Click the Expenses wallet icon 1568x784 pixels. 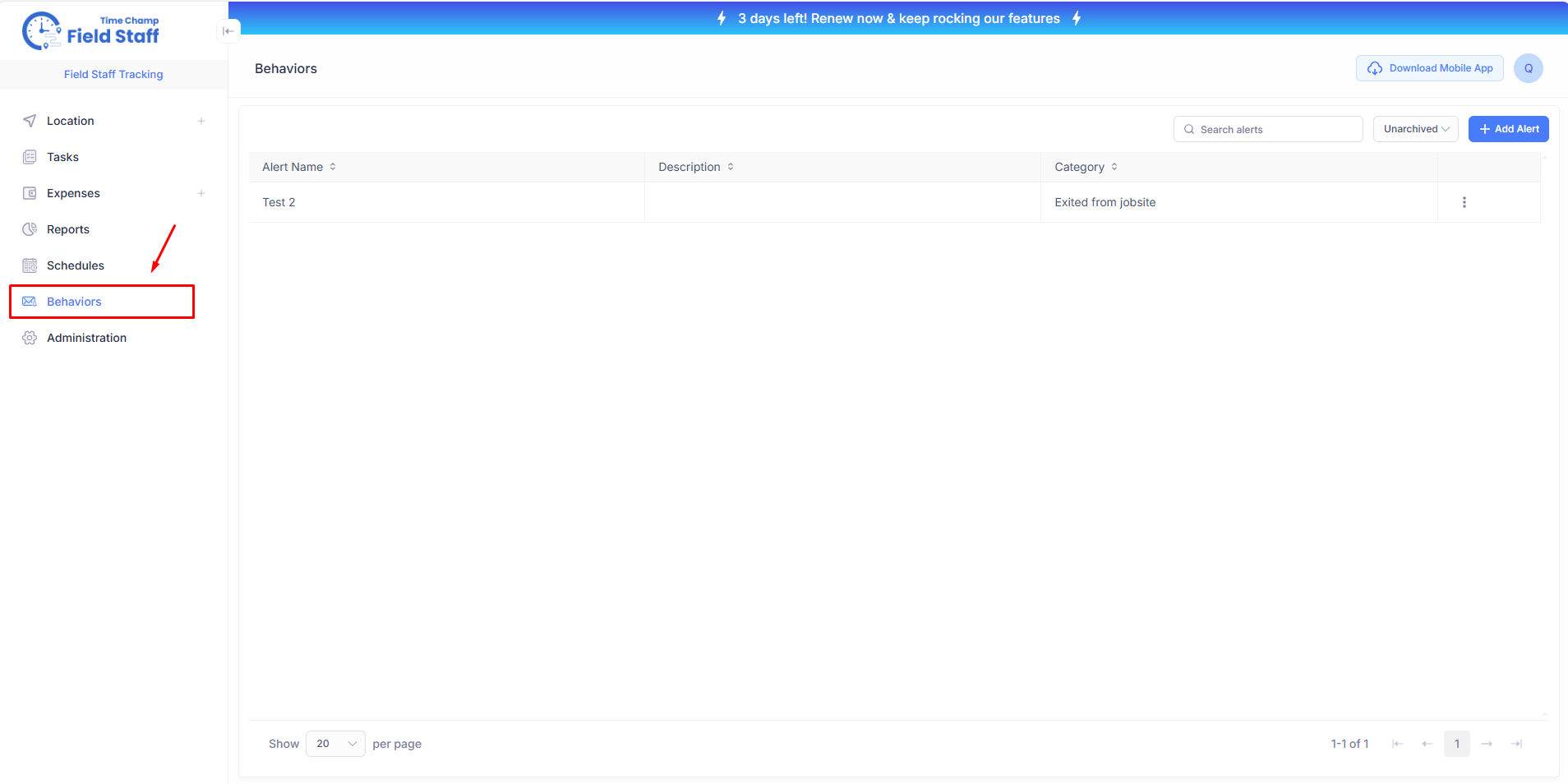point(30,193)
